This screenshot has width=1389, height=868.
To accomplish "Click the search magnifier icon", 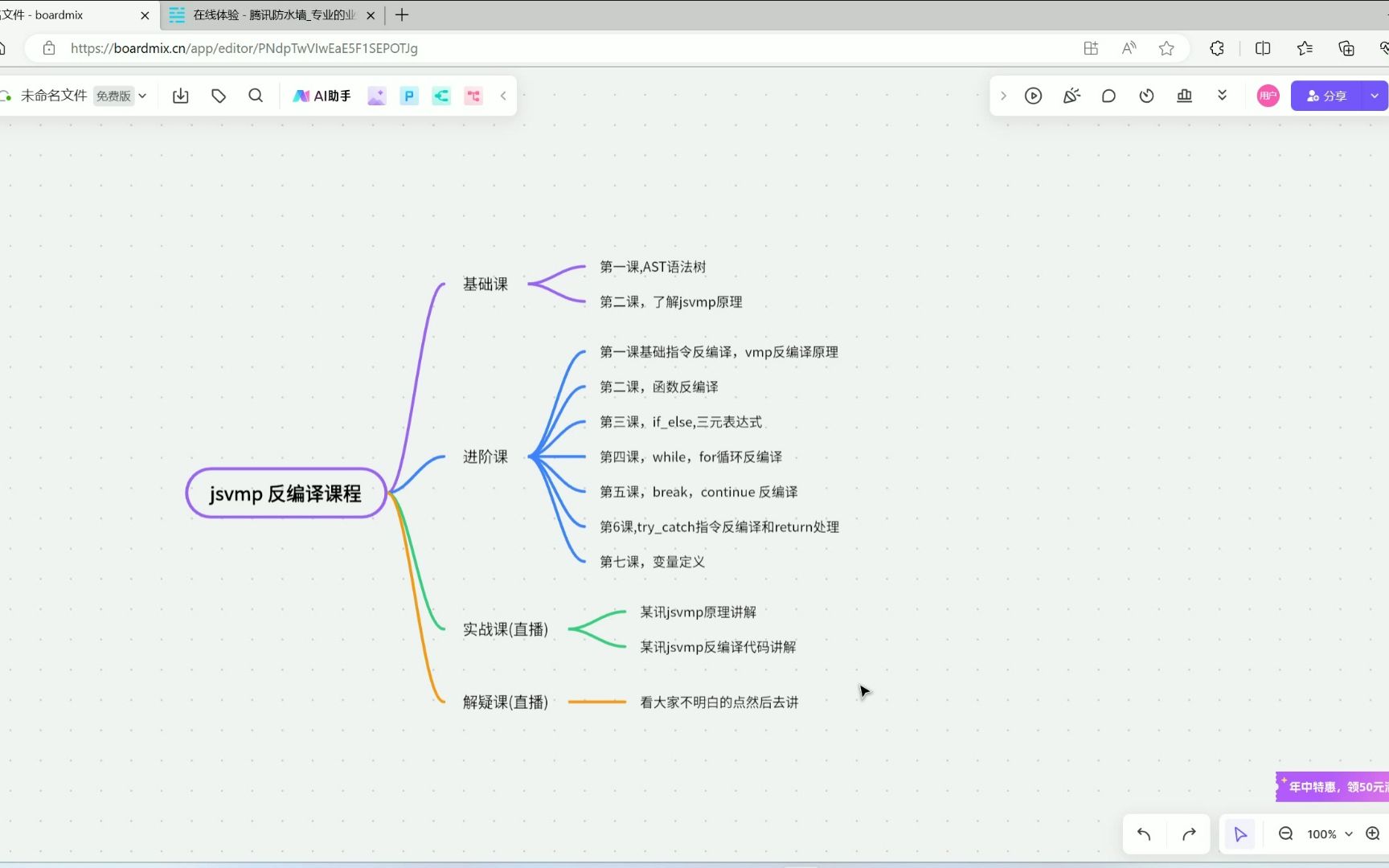I will (x=256, y=96).
